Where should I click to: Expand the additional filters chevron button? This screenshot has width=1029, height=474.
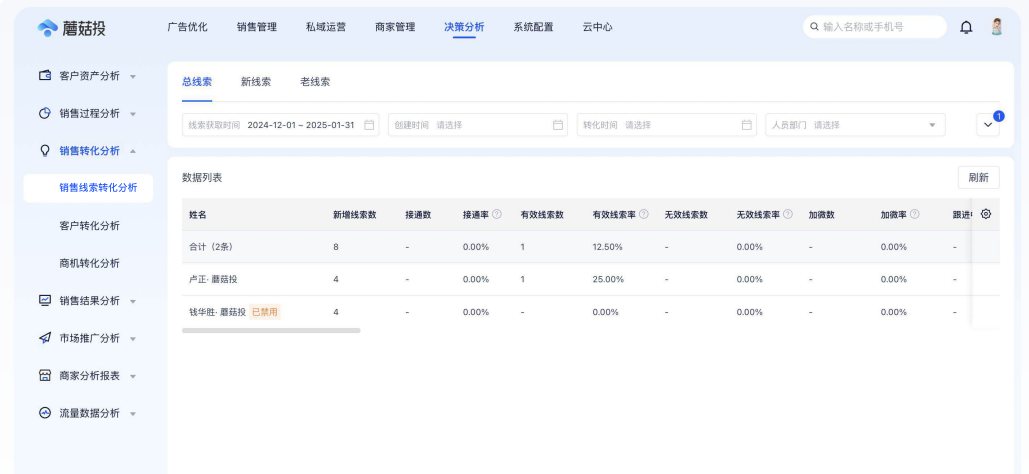coord(988,125)
